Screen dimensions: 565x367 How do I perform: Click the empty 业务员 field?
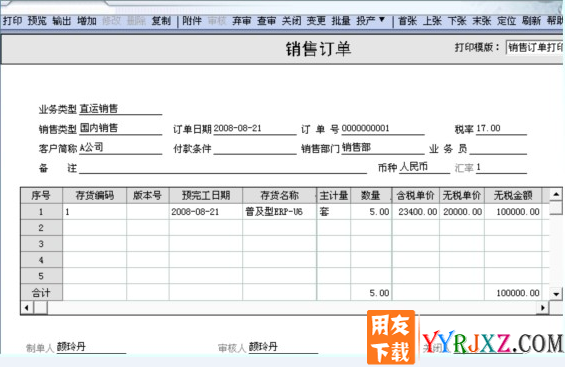tap(498, 148)
